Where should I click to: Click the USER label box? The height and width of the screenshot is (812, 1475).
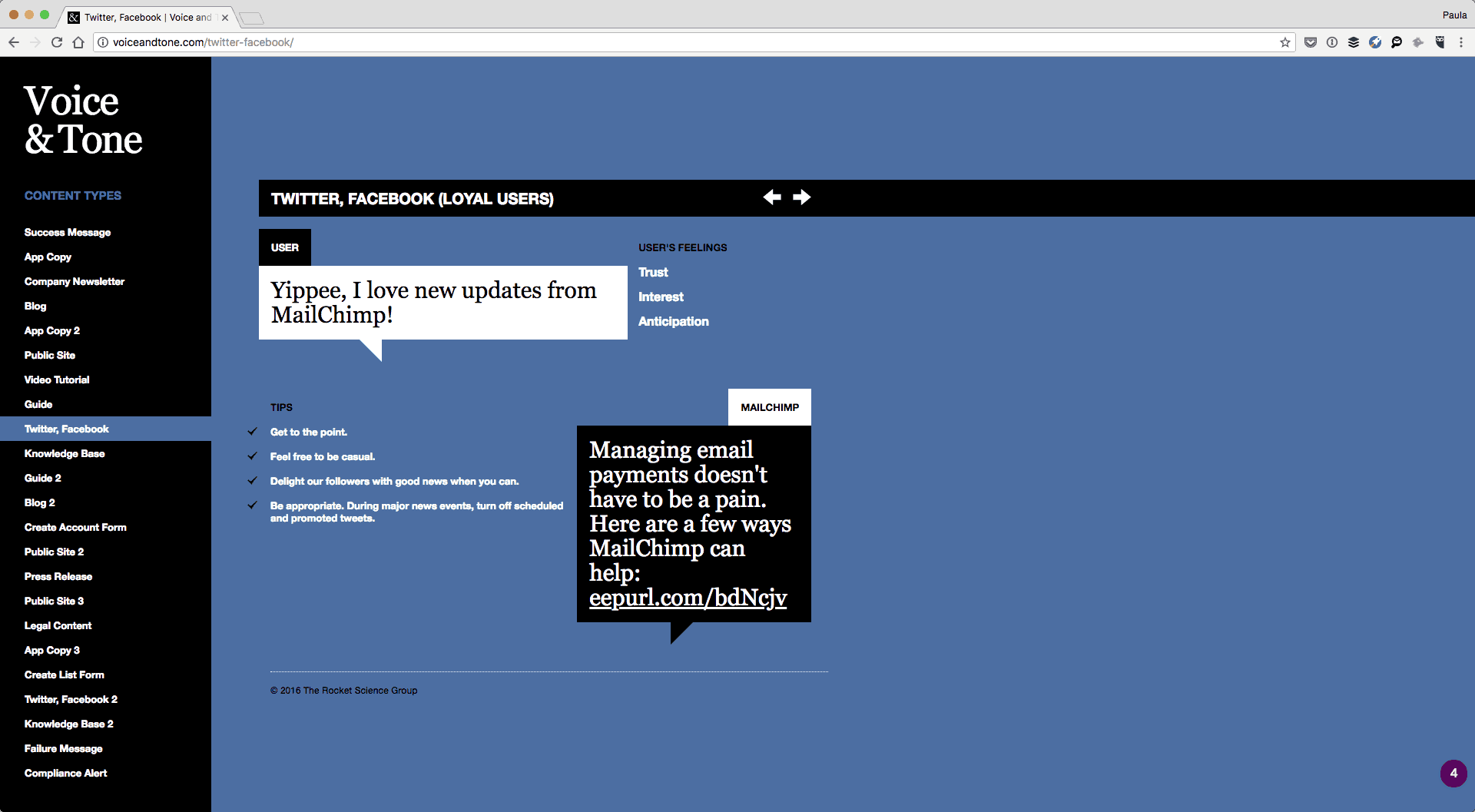[x=285, y=247]
